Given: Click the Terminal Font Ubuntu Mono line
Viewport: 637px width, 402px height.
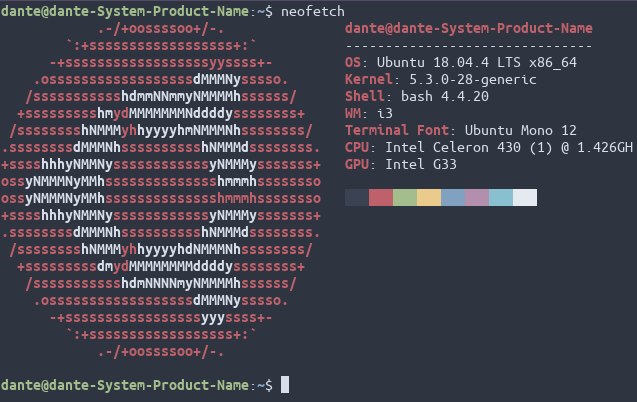Looking at the screenshot, I should 461,130.
